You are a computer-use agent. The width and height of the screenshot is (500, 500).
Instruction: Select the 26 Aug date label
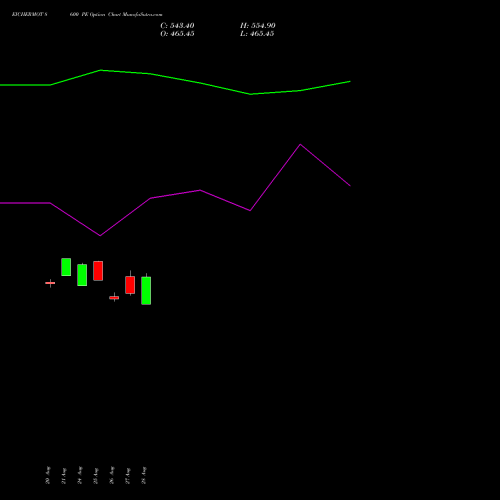[112, 475]
